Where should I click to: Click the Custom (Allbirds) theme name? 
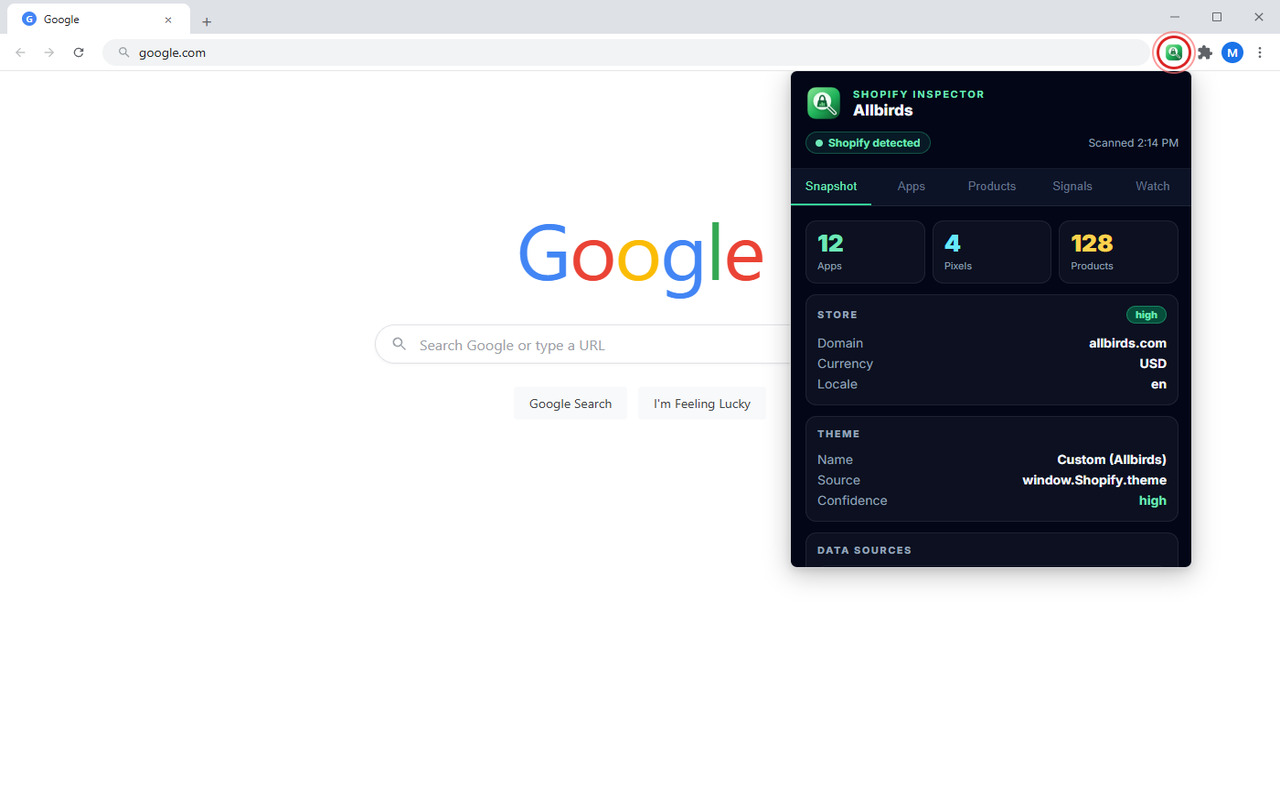[x=1112, y=459]
